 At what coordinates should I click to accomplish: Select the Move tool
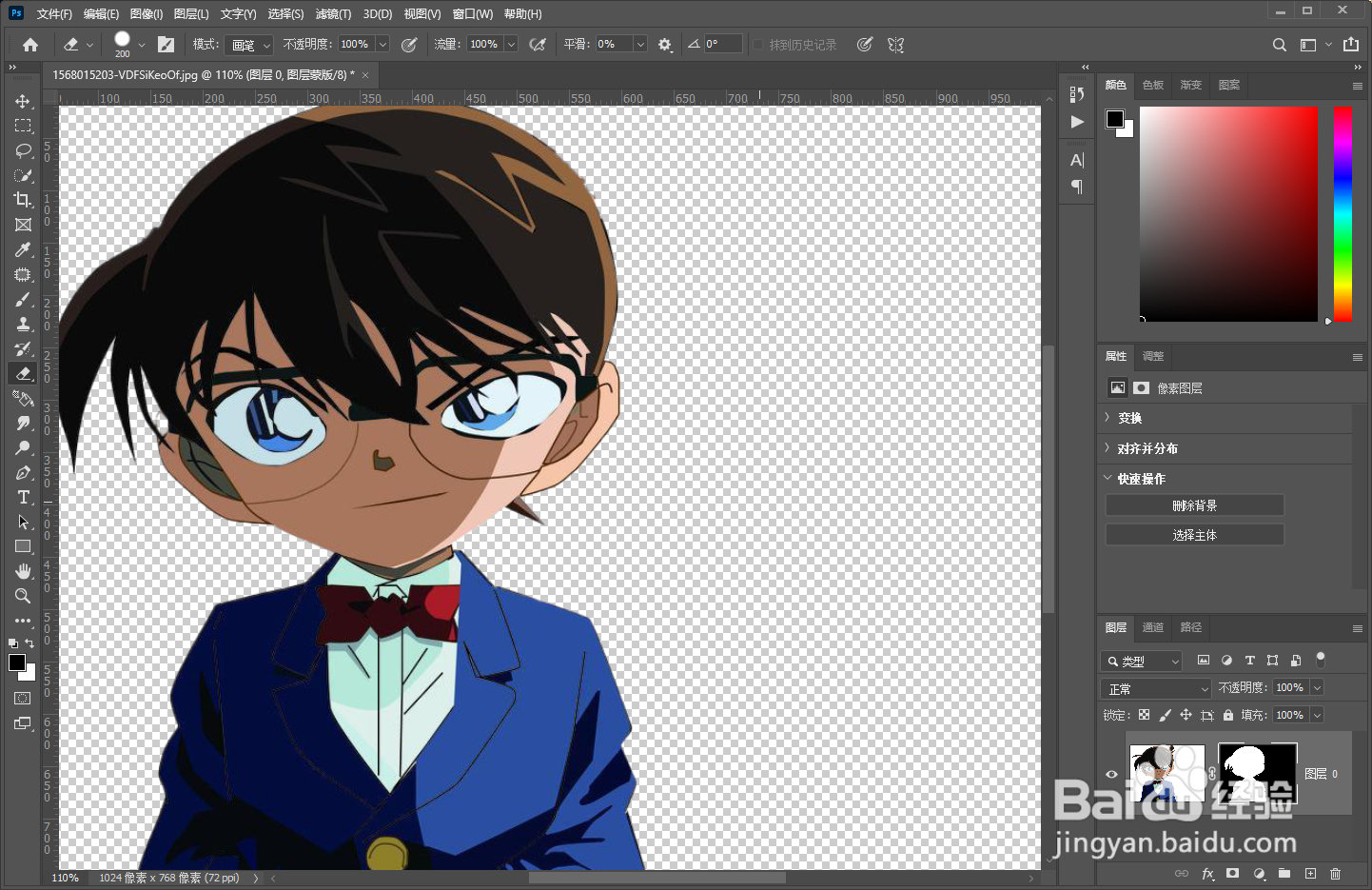(23, 101)
